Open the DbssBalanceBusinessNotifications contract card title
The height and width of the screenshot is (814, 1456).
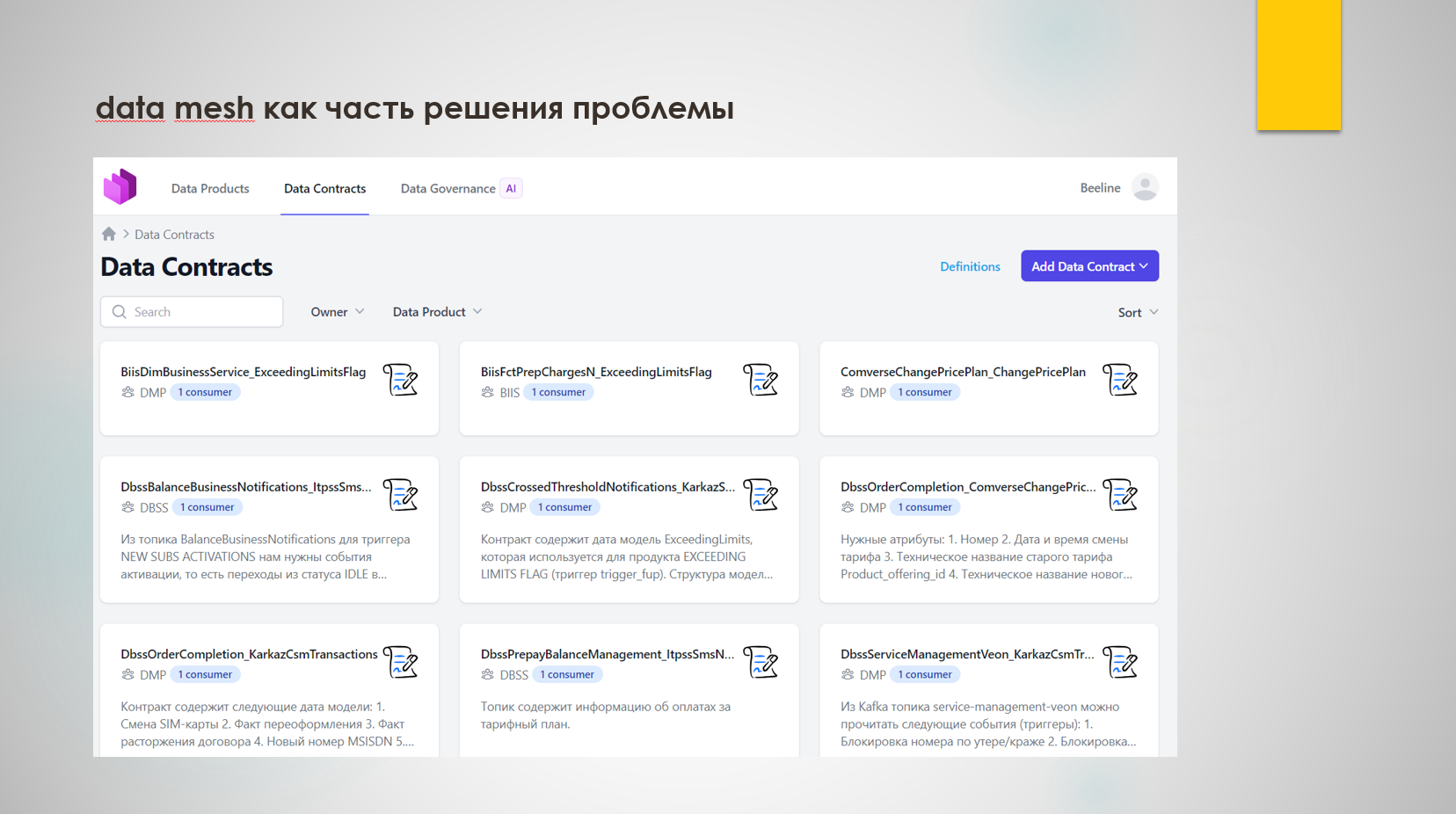246,487
